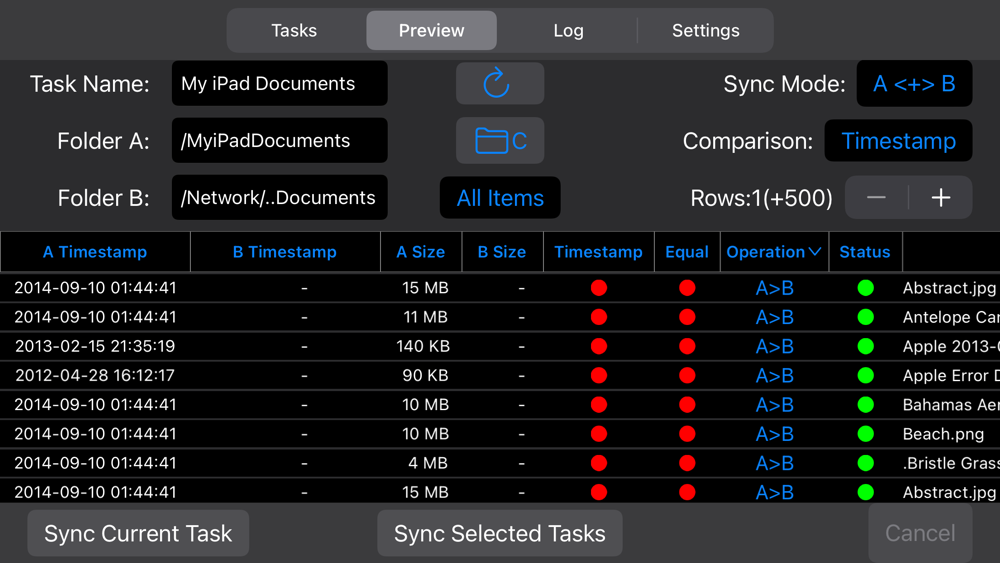Click the 11 MB size cell
This screenshot has height=563, width=1000.
tap(425, 317)
